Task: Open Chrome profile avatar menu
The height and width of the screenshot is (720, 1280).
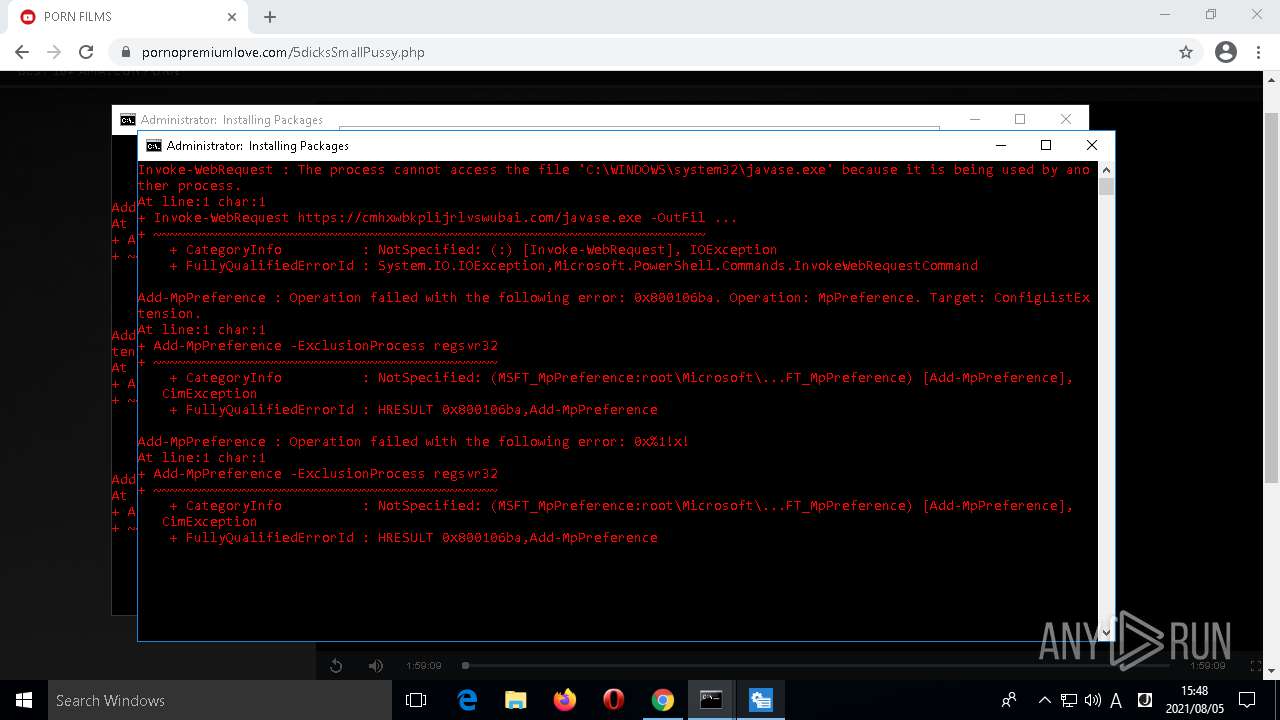Action: [x=1225, y=52]
